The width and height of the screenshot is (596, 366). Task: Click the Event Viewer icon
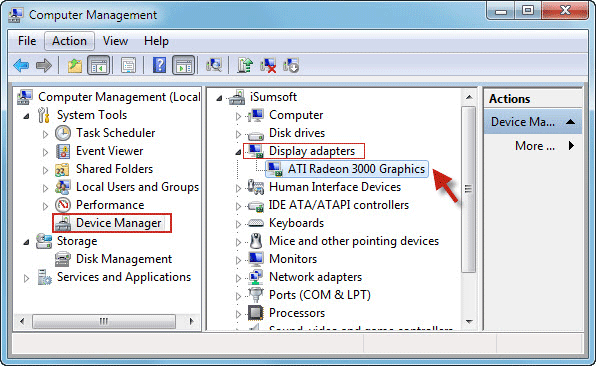point(63,151)
